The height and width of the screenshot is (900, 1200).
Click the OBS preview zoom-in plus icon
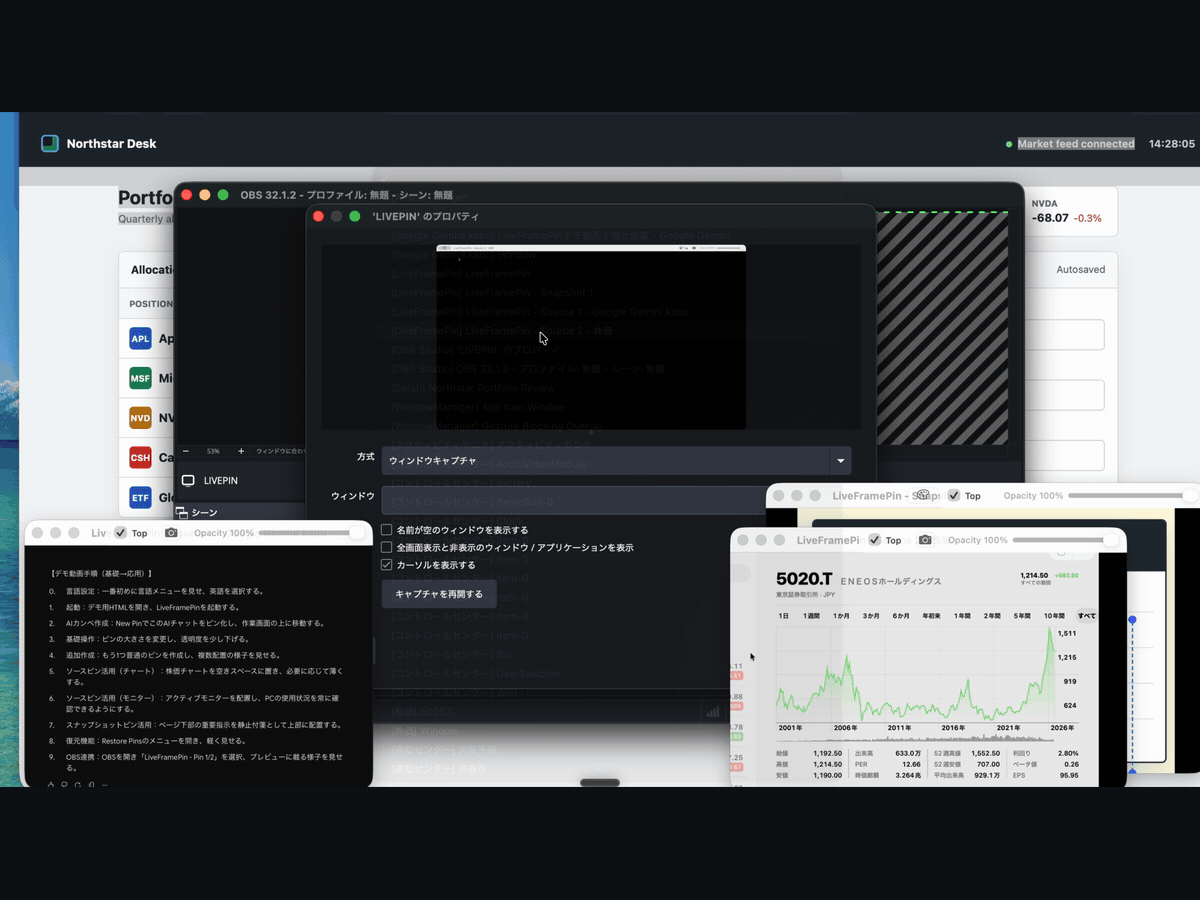click(x=241, y=451)
